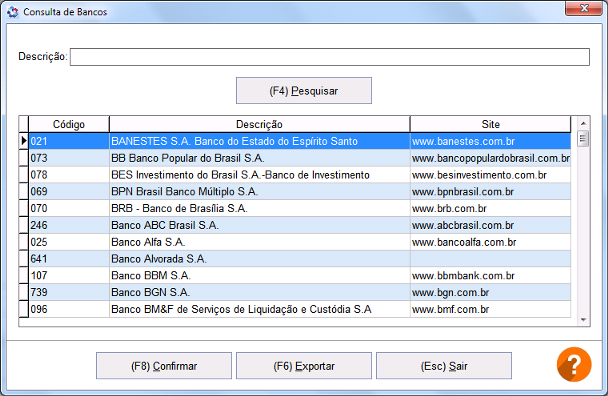
Task: Select code cell 641
Action: 69,259
